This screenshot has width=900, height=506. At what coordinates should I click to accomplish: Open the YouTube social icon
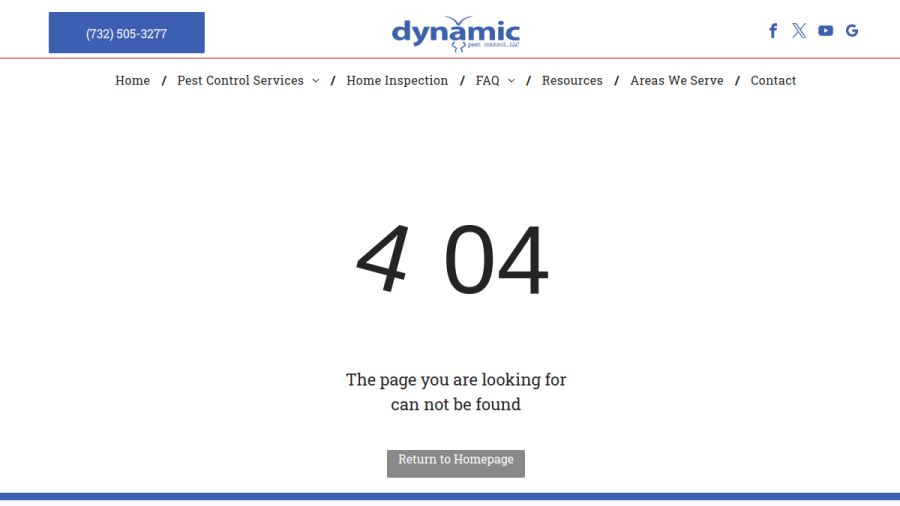tap(825, 31)
